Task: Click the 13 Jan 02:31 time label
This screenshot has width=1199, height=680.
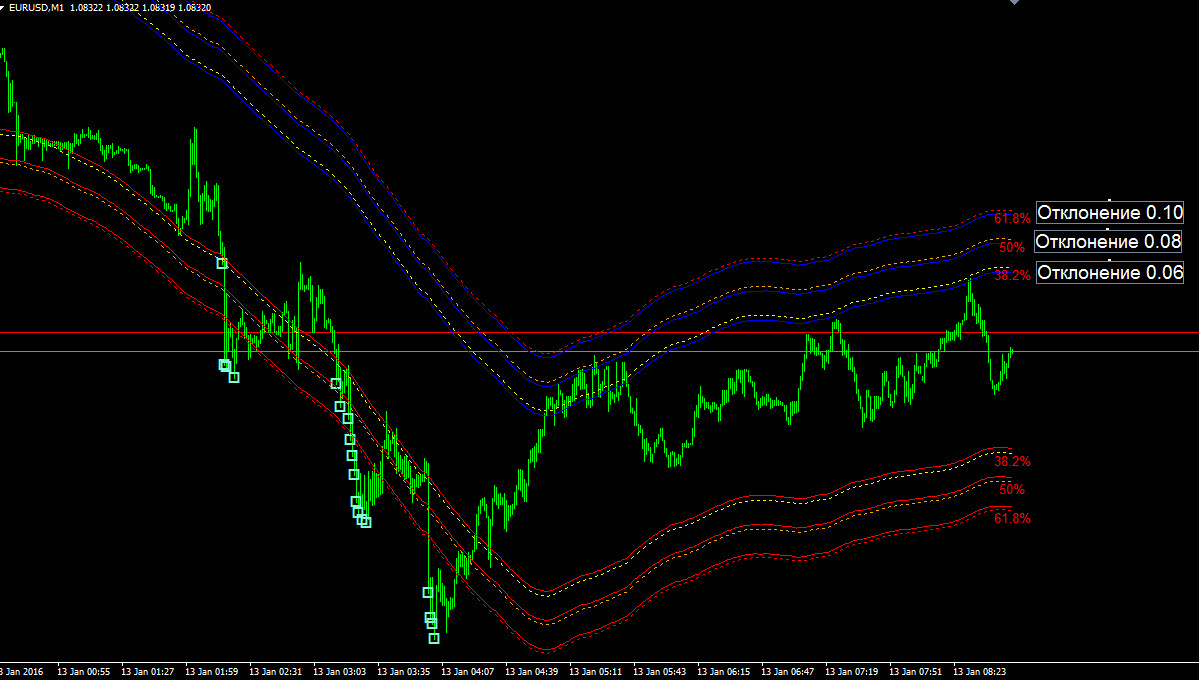Action: [275, 672]
